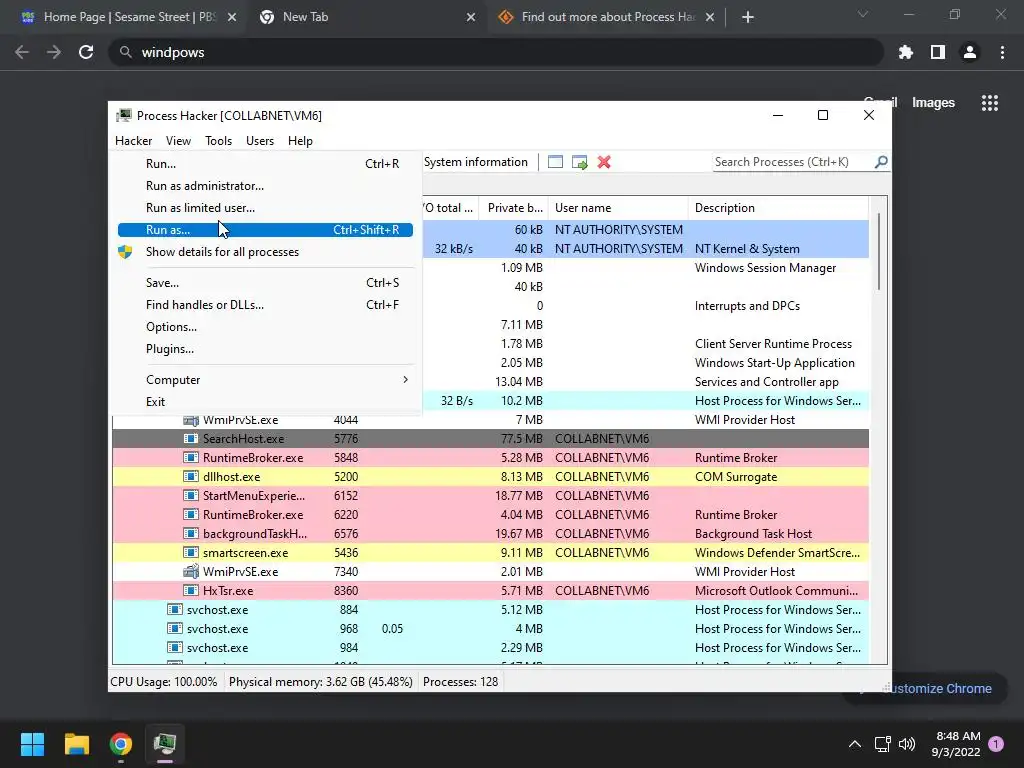
Task: Click the Chrome address bar
Action: [496, 52]
